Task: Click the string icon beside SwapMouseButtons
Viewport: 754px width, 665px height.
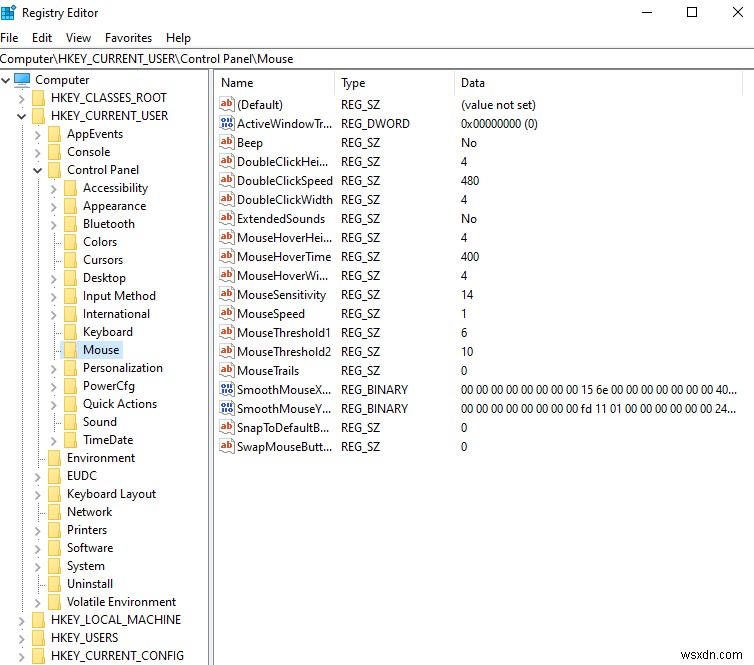Action: pyautogui.click(x=226, y=446)
